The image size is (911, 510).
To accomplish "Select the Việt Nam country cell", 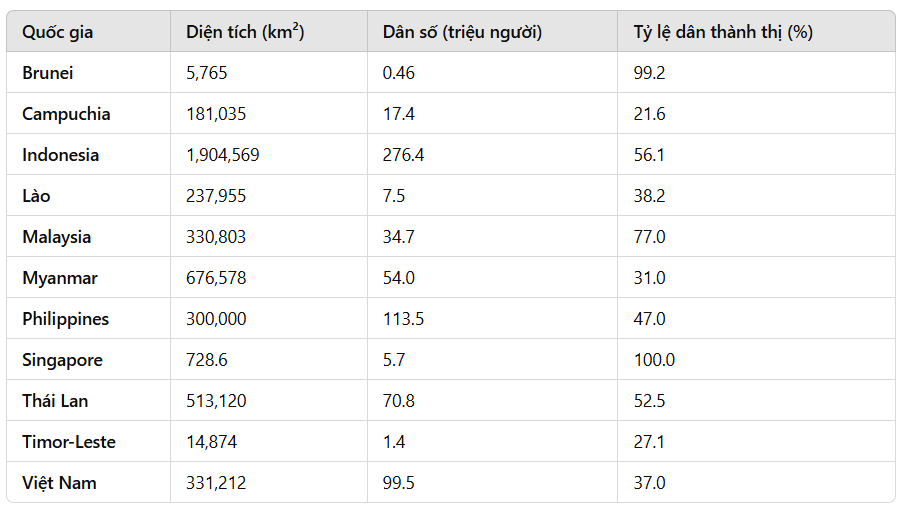I will pos(59,483).
